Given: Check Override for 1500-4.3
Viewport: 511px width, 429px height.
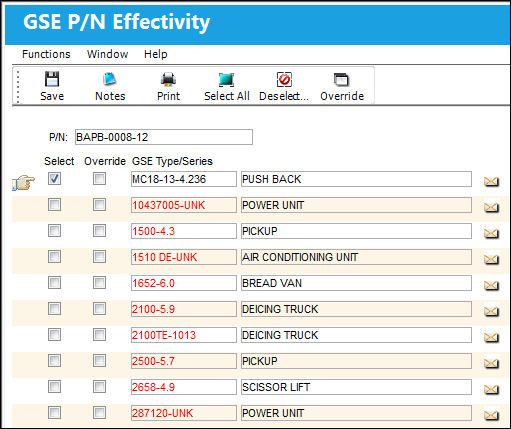Looking at the screenshot, I should 99,231.
